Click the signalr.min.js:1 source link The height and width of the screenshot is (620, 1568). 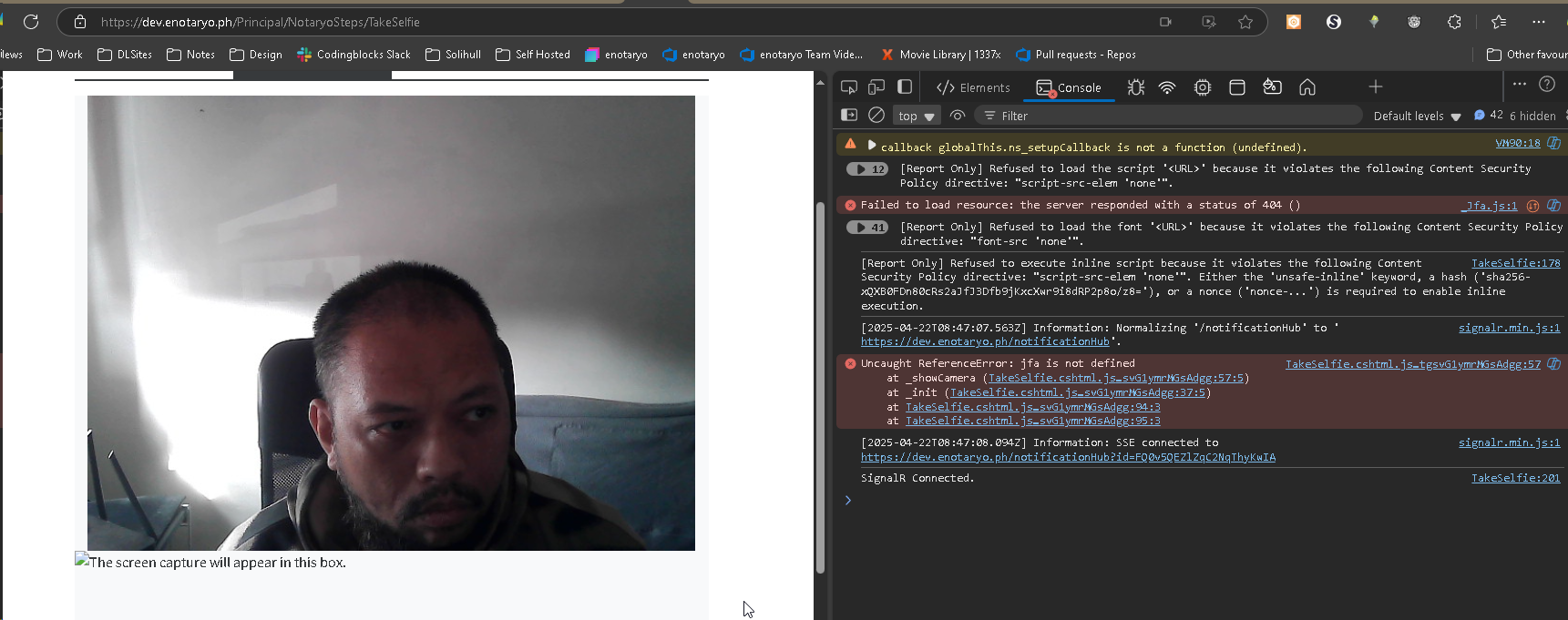coord(1509,328)
